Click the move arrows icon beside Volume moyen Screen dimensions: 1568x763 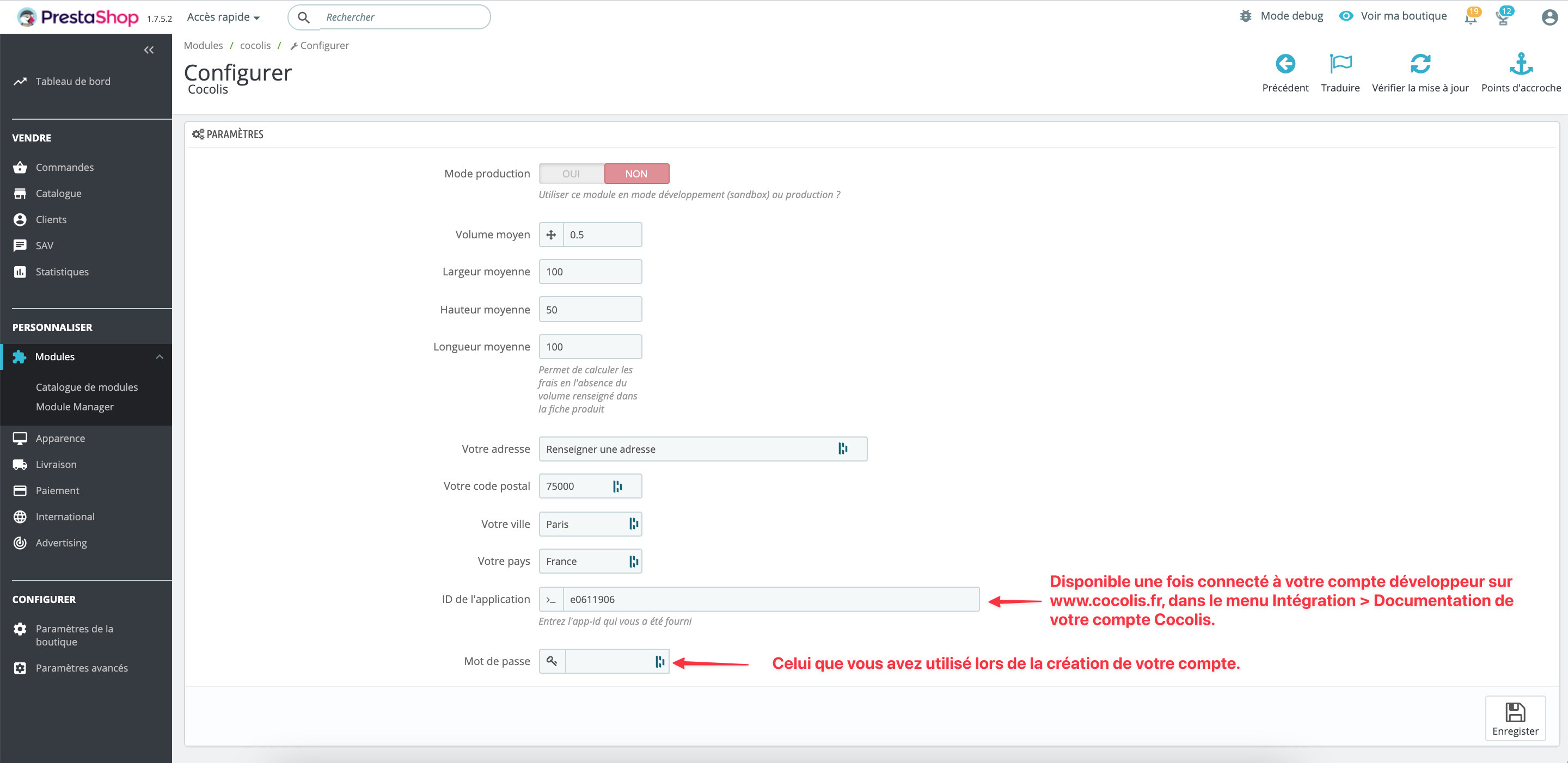pyautogui.click(x=551, y=235)
